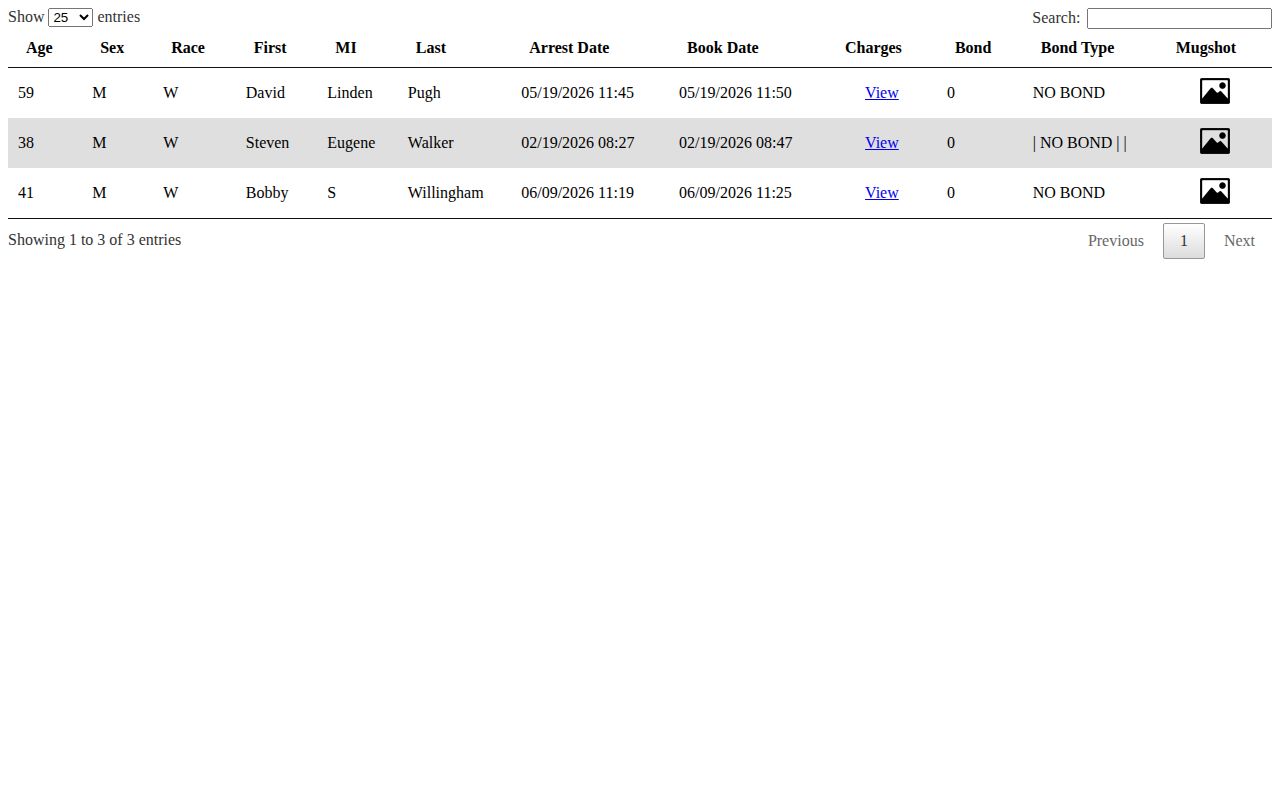
Task: Select book date 06/09/2026 11:25
Action: (735, 193)
